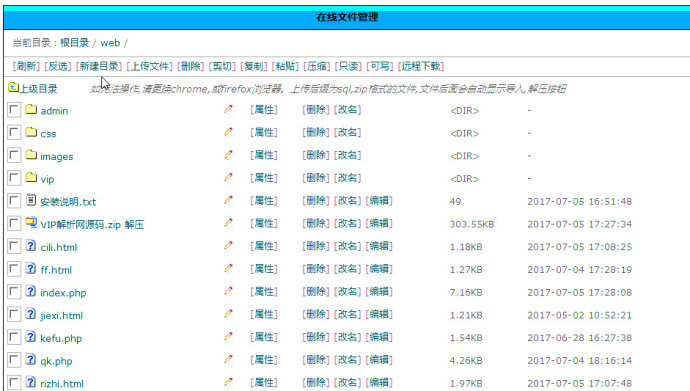Click the cili.html file icon

(x=30, y=245)
